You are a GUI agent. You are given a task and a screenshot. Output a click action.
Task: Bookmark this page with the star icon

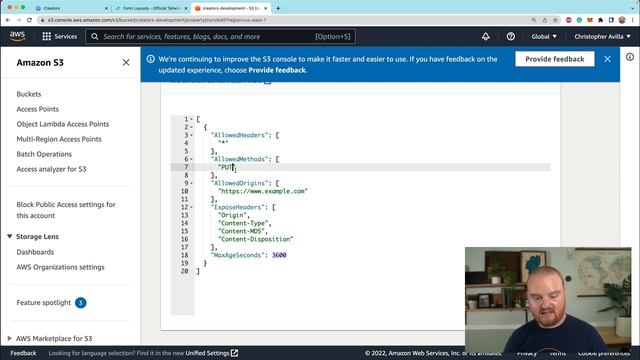pyautogui.click(x=555, y=20)
